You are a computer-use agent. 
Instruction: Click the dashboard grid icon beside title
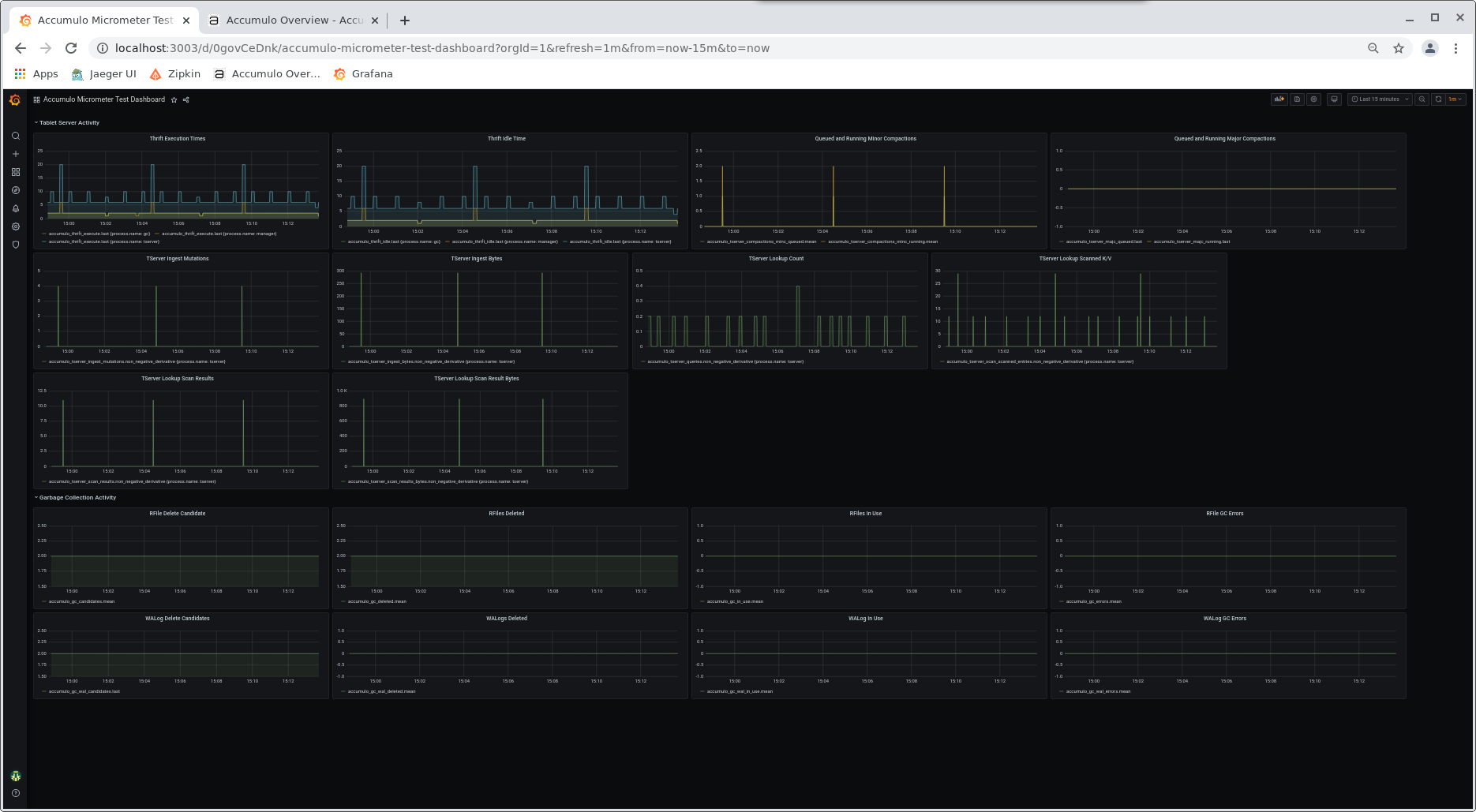[x=36, y=100]
